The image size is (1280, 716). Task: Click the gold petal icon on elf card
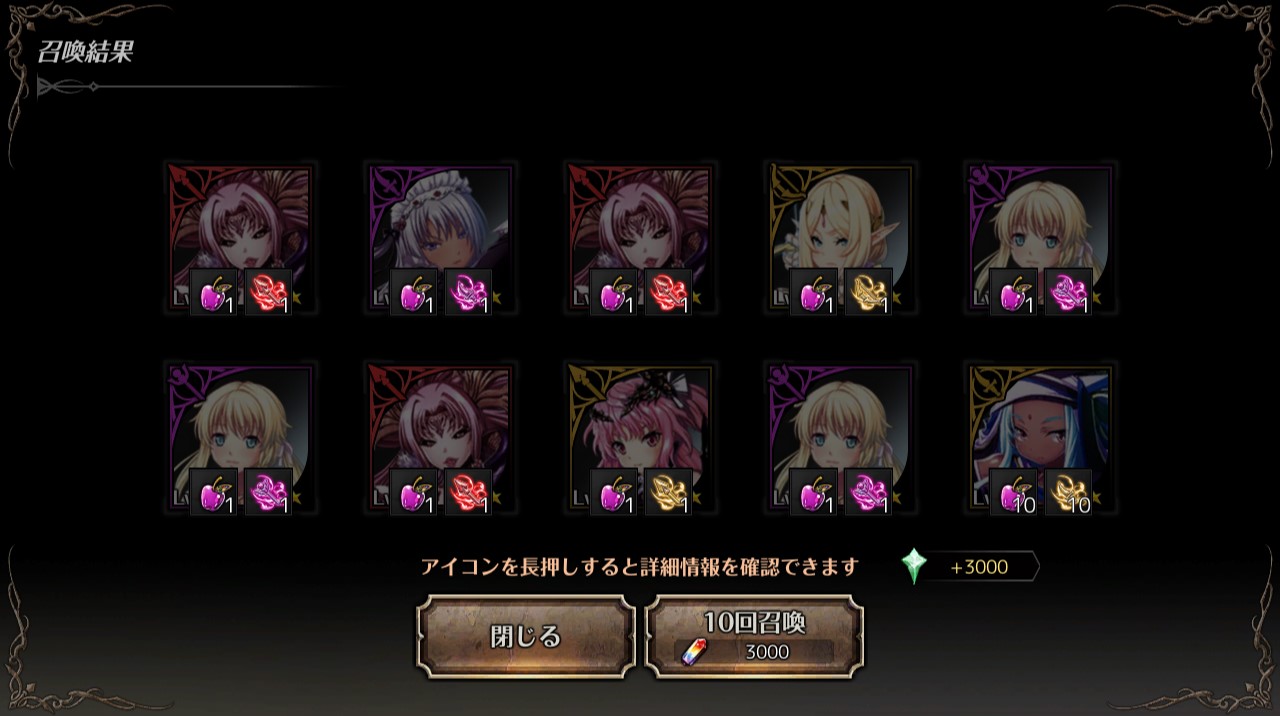click(x=869, y=292)
